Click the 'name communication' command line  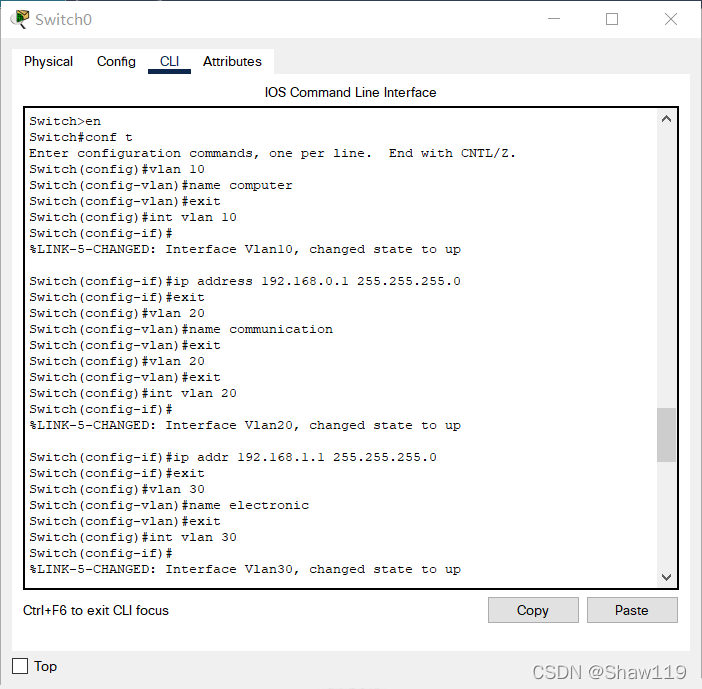coord(181,329)
